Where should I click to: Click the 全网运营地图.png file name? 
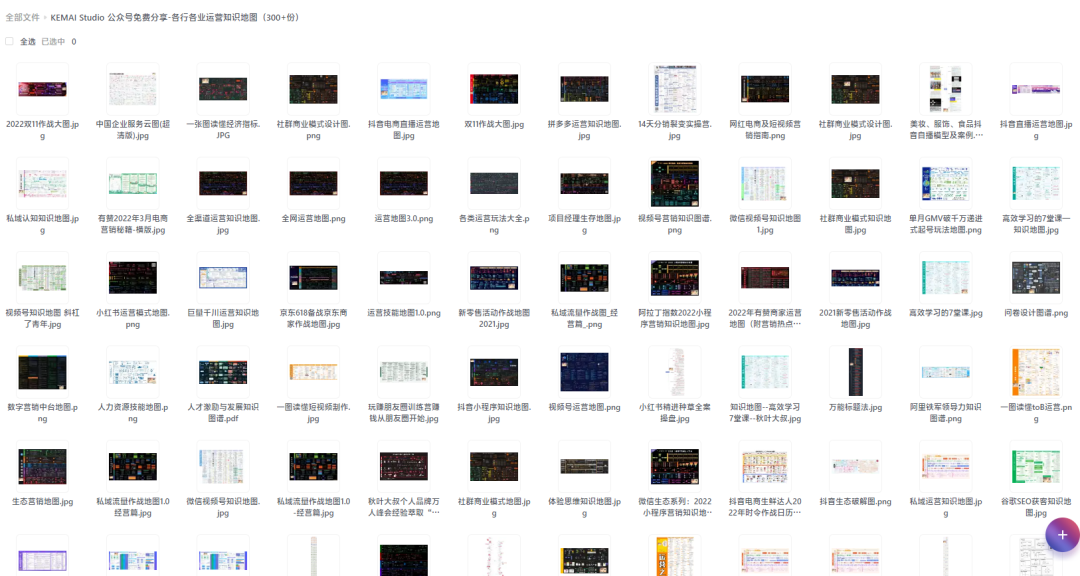point(313,218)
